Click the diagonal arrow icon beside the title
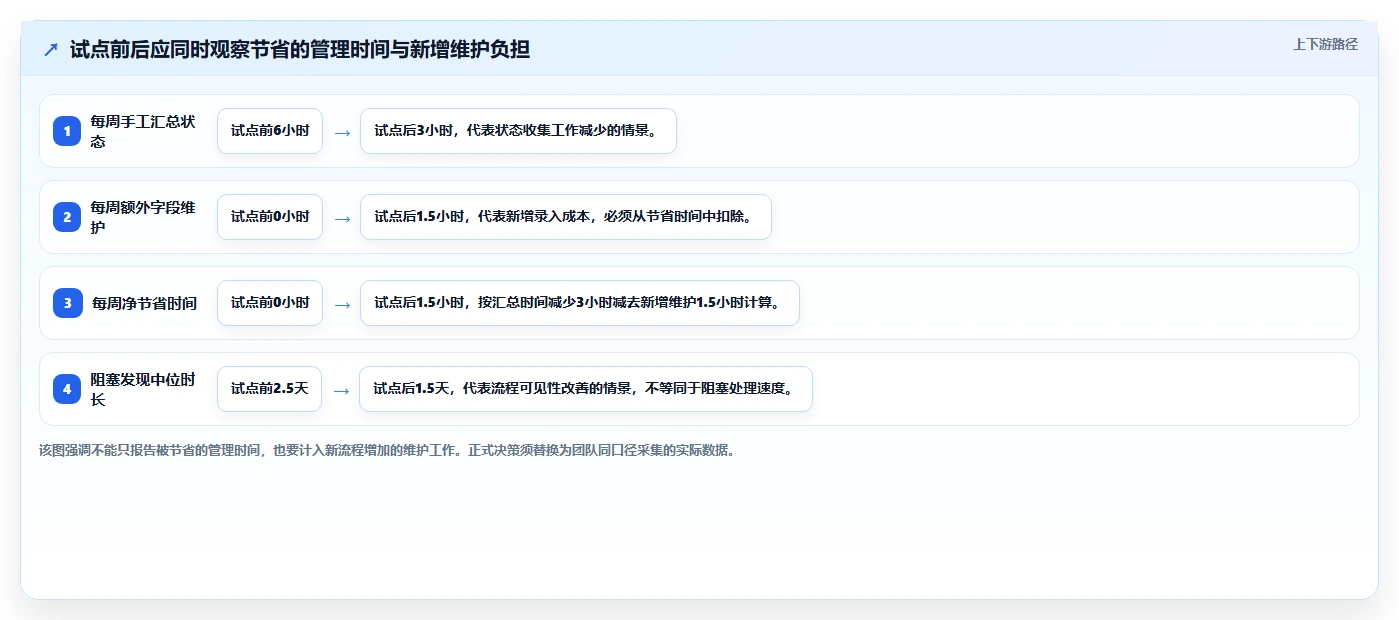This screenshot has height=620, width=1399. click(51, 49)
